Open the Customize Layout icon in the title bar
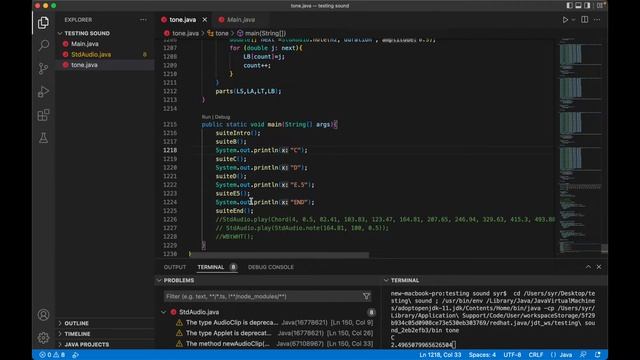Viewport: 640px width, 360px height. [x=600, y=6]
